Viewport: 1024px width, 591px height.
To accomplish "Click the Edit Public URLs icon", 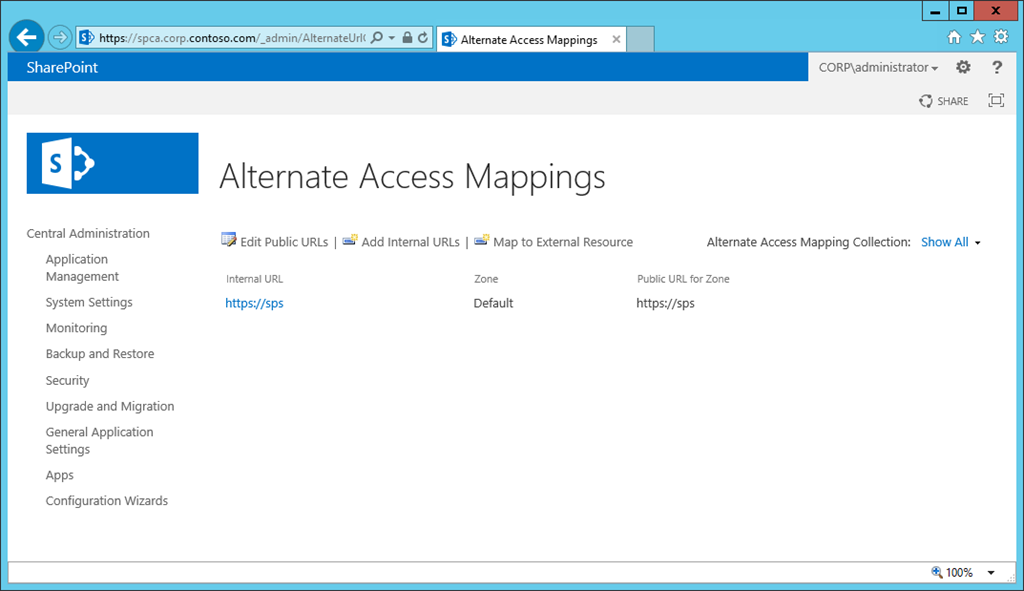I will 229,240.
